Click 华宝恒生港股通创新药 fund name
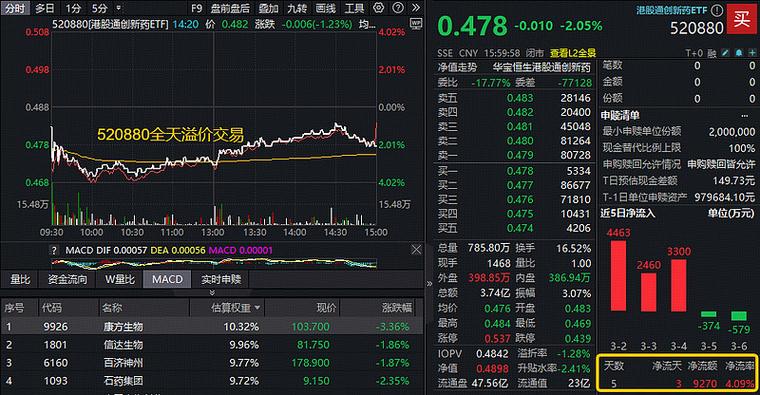The width and height of the screenshot is (760, 395). click(542, 67)
